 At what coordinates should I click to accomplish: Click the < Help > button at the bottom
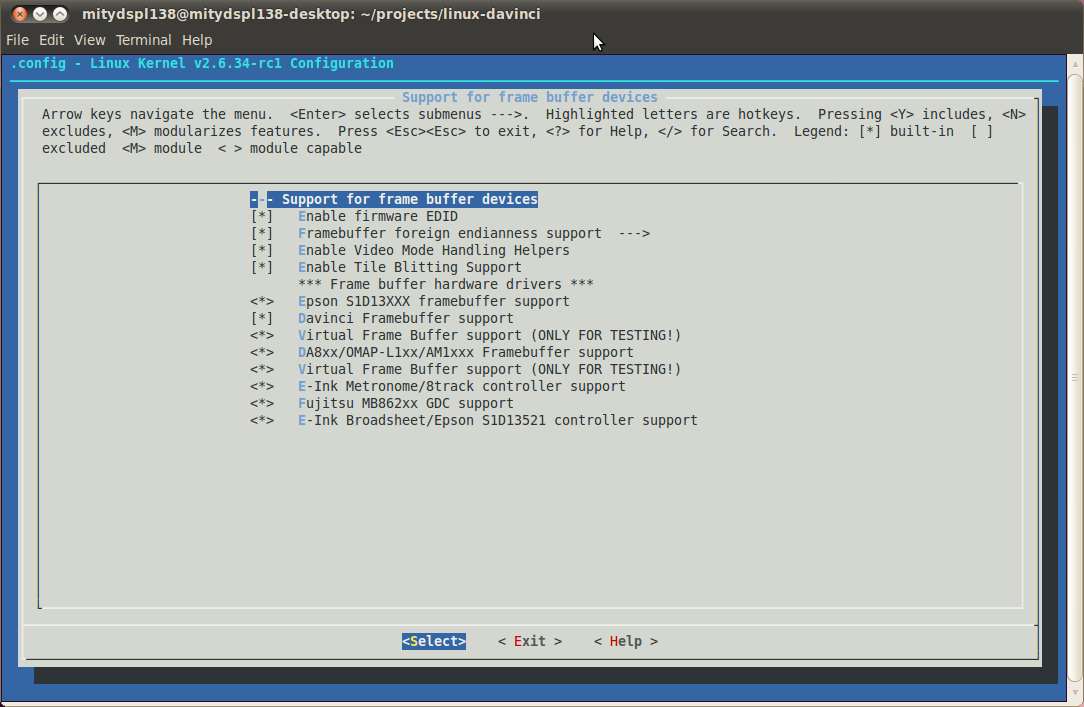click(x=626, y=641)
